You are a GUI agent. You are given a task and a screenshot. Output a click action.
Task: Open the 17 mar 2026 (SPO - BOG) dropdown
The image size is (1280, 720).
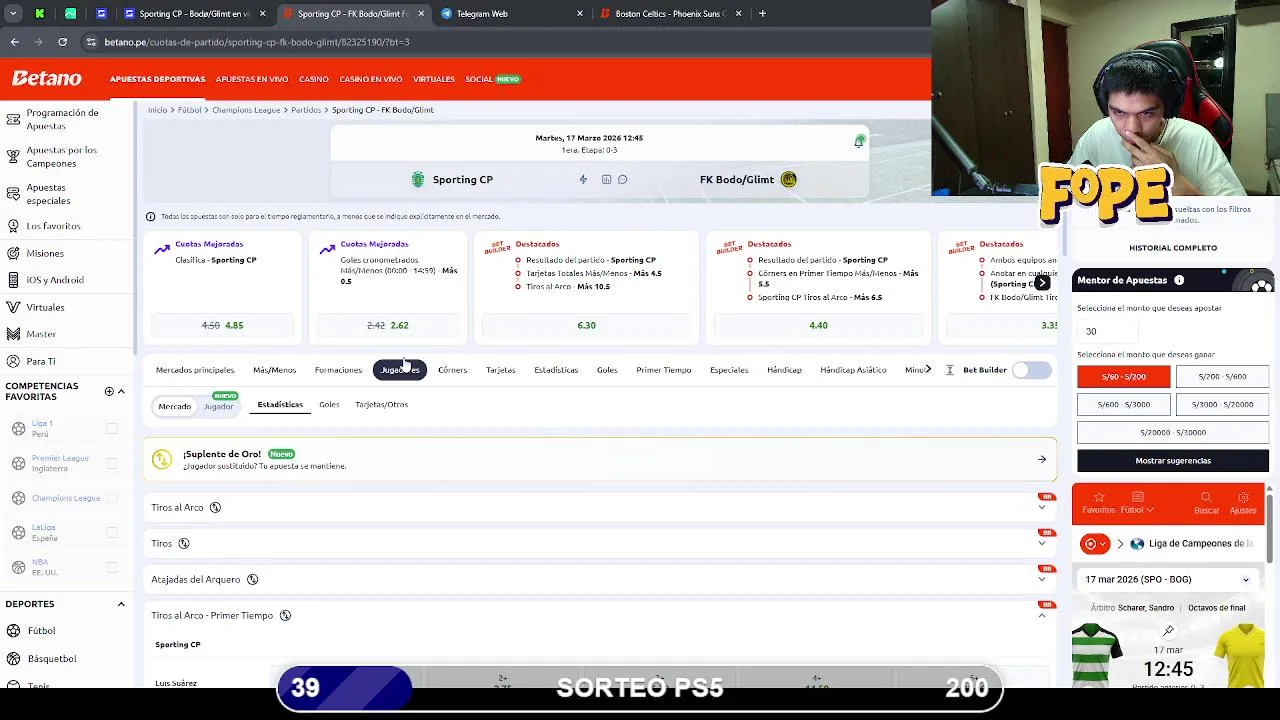pos(1168,579)
